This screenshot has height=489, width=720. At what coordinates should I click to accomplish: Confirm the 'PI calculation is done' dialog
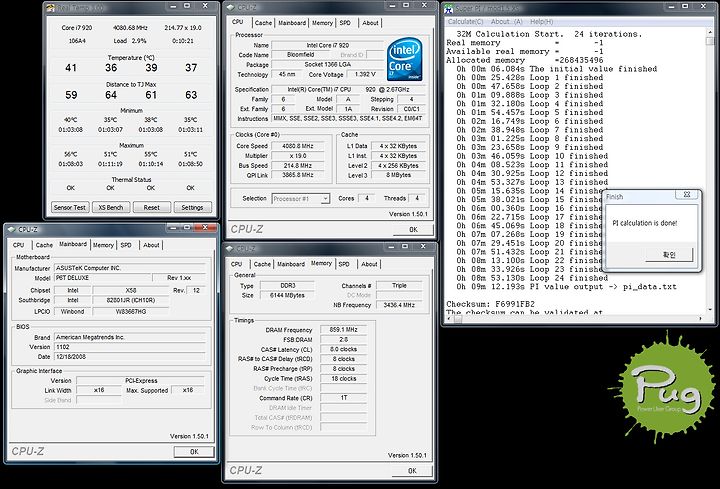click(x=669, y=255)
